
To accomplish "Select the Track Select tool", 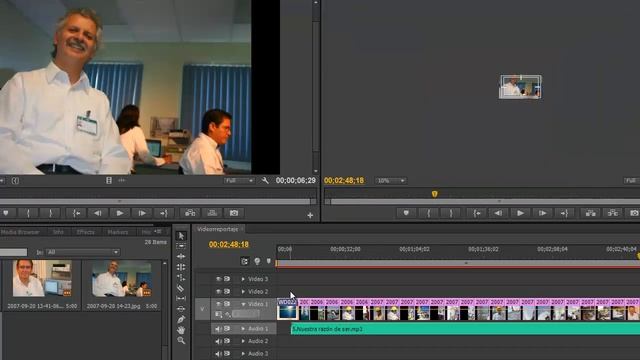I will point(181,246).
